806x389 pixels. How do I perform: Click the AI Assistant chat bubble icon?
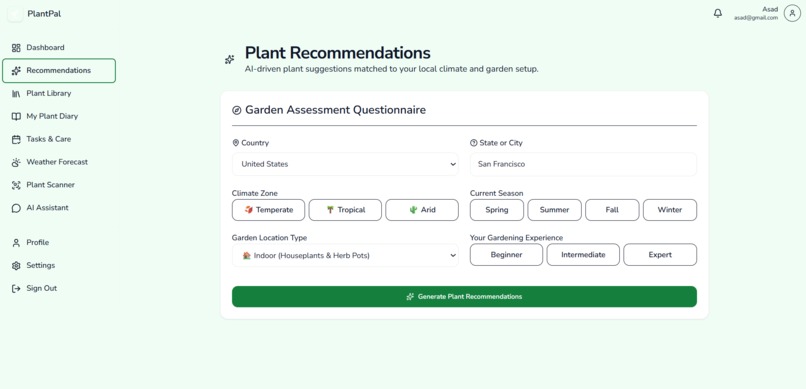16,208
